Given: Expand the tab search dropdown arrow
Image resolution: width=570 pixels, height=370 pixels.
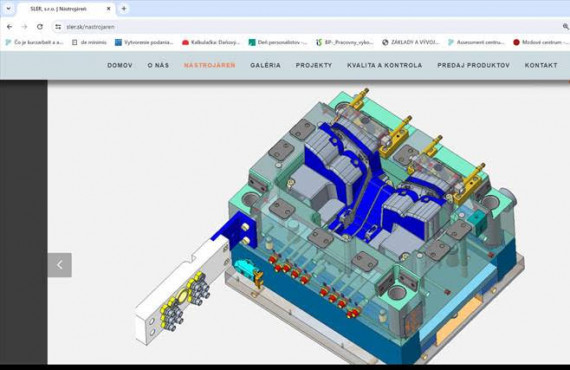Looking at the screenshot, I should [8, 8].
